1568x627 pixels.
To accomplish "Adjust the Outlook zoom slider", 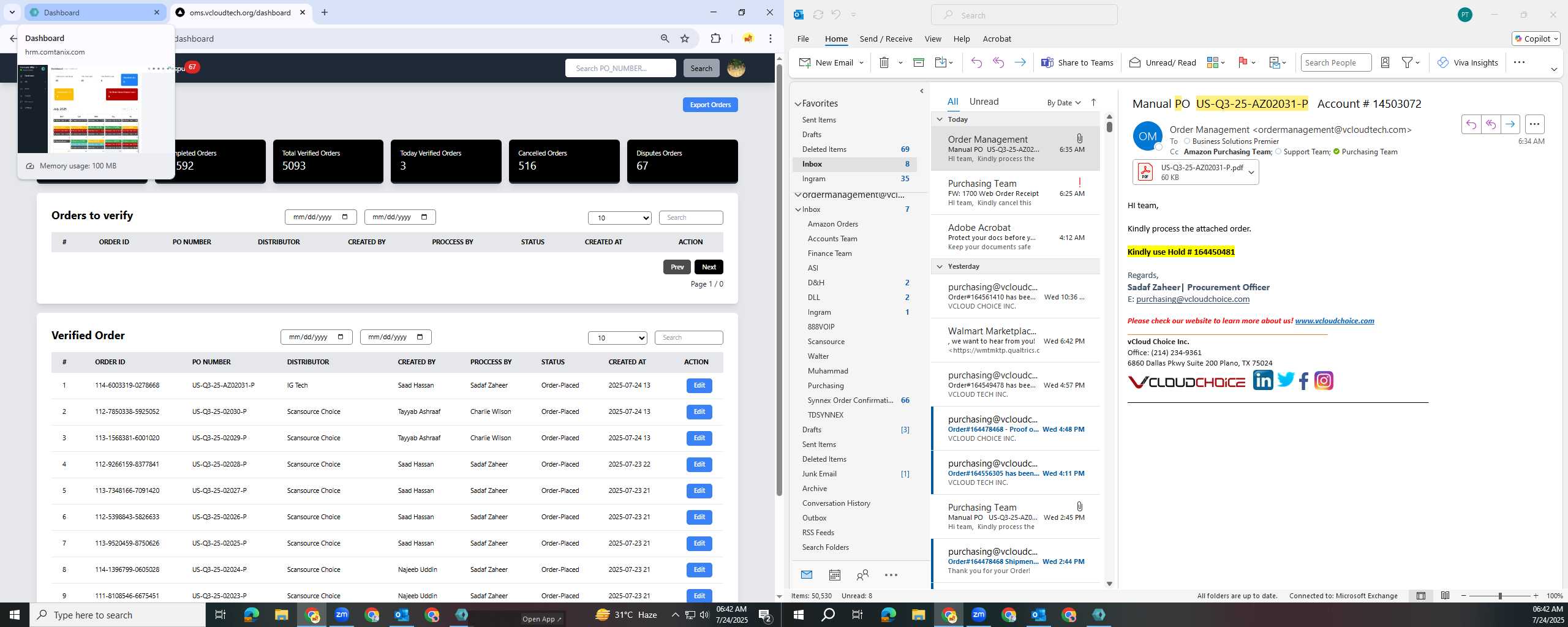I will [1499, 596].
